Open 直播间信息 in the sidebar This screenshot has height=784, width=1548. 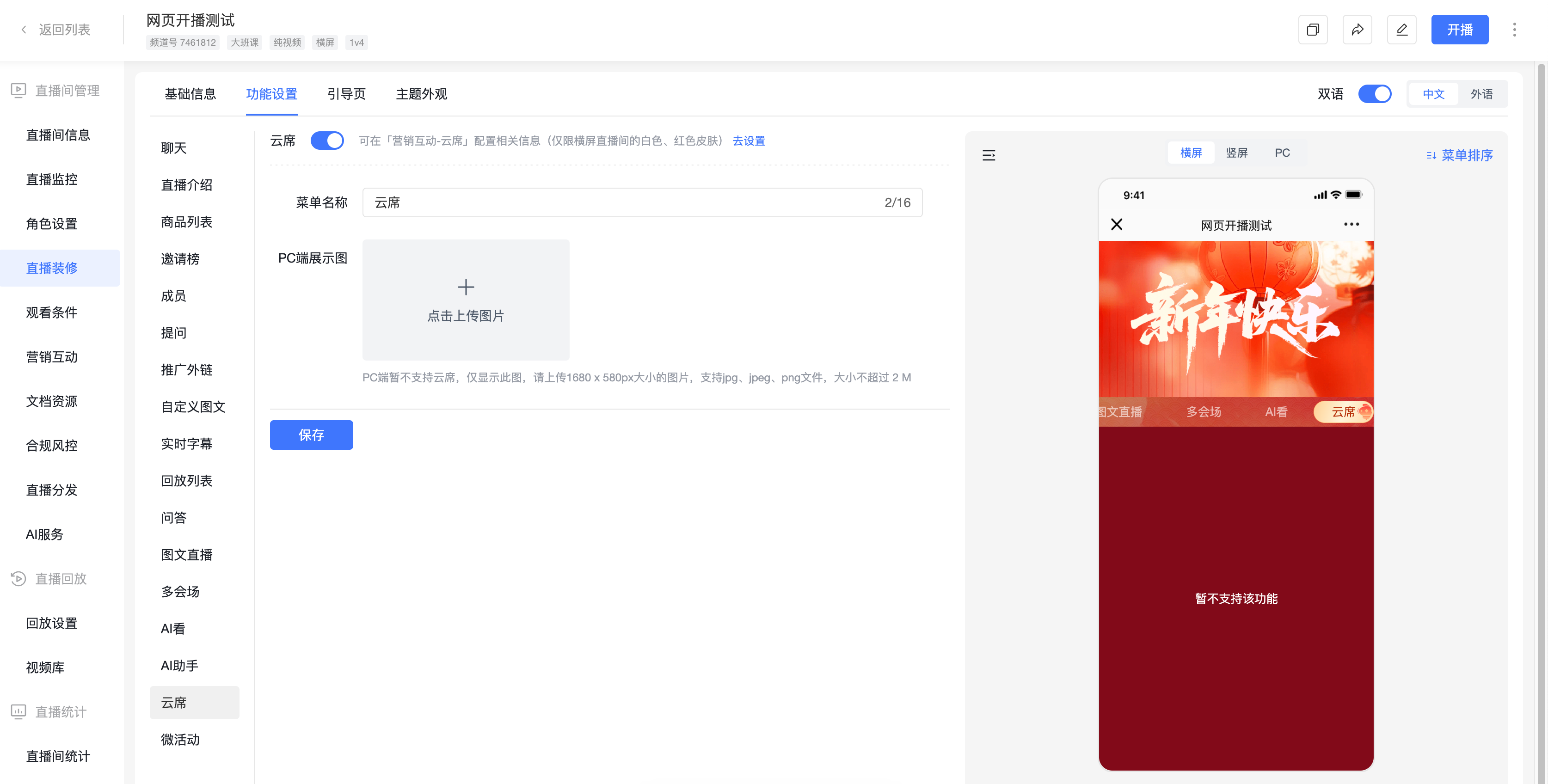(x=58, y=135)
